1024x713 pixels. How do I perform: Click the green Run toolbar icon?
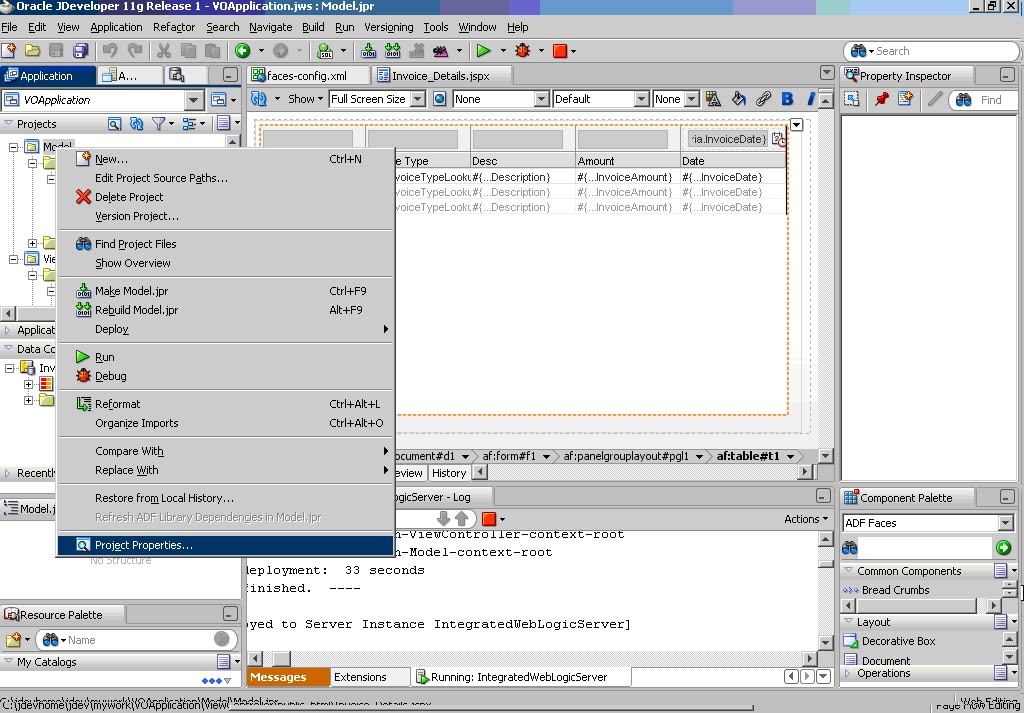tap(483, 50)
